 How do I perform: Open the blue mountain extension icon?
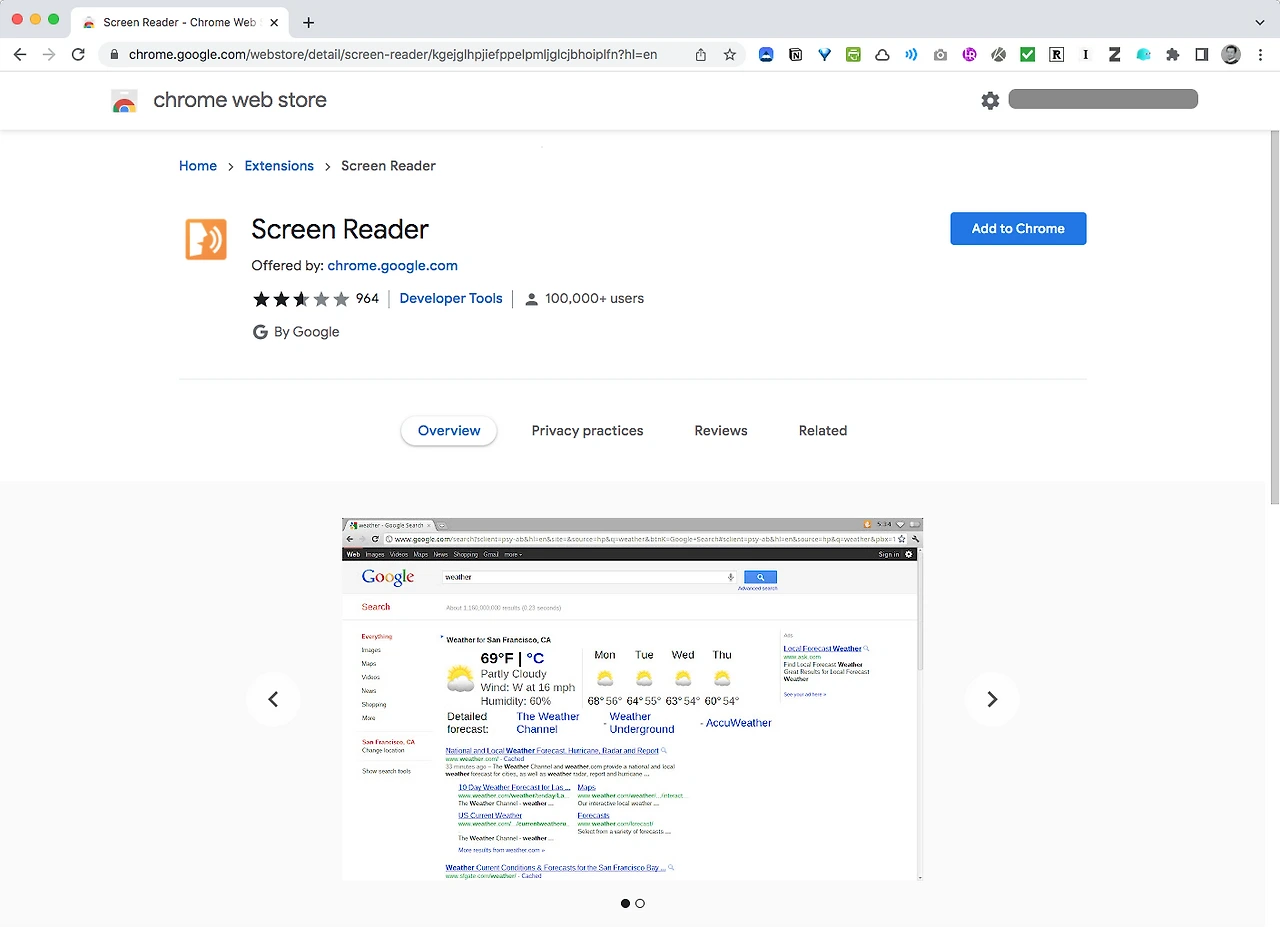766,55
